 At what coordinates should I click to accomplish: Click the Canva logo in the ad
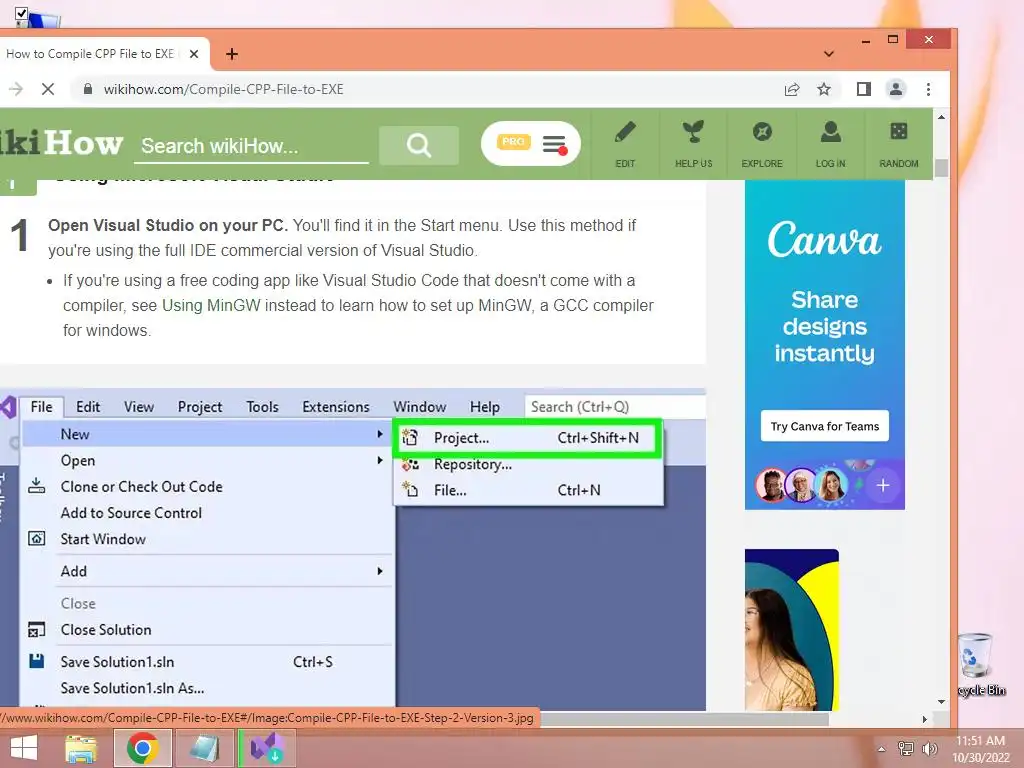(x=824, y=239)
